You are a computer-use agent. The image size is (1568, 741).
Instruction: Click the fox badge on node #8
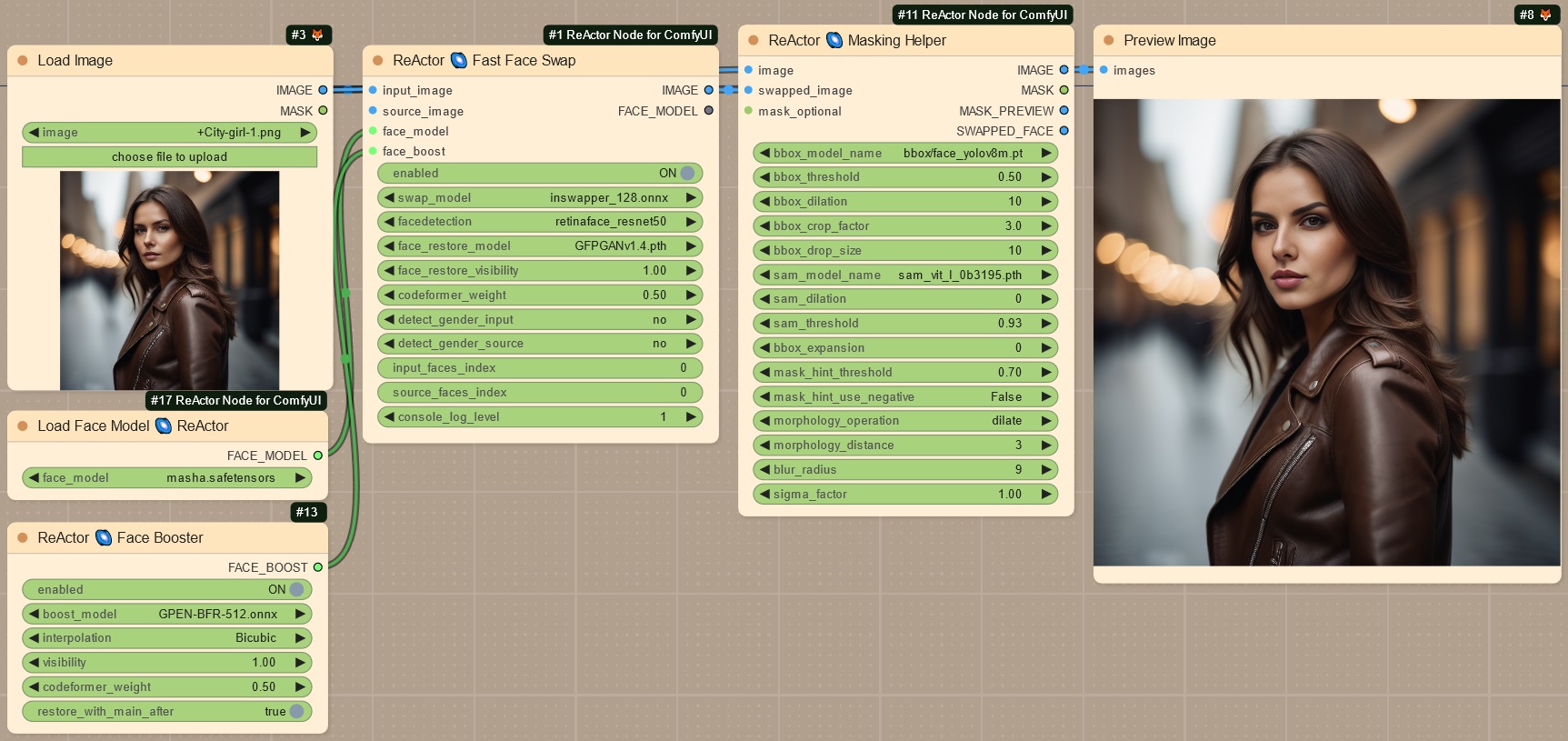pos(1545,15)
